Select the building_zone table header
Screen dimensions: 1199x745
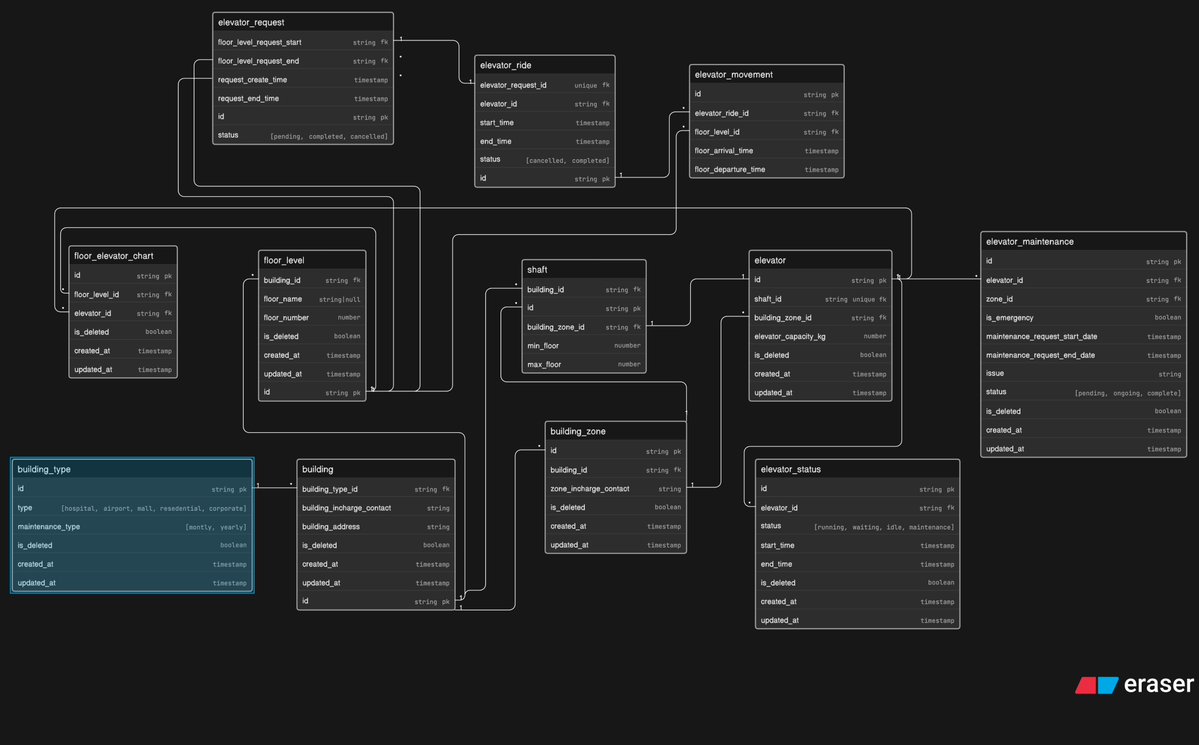point(616,431)
